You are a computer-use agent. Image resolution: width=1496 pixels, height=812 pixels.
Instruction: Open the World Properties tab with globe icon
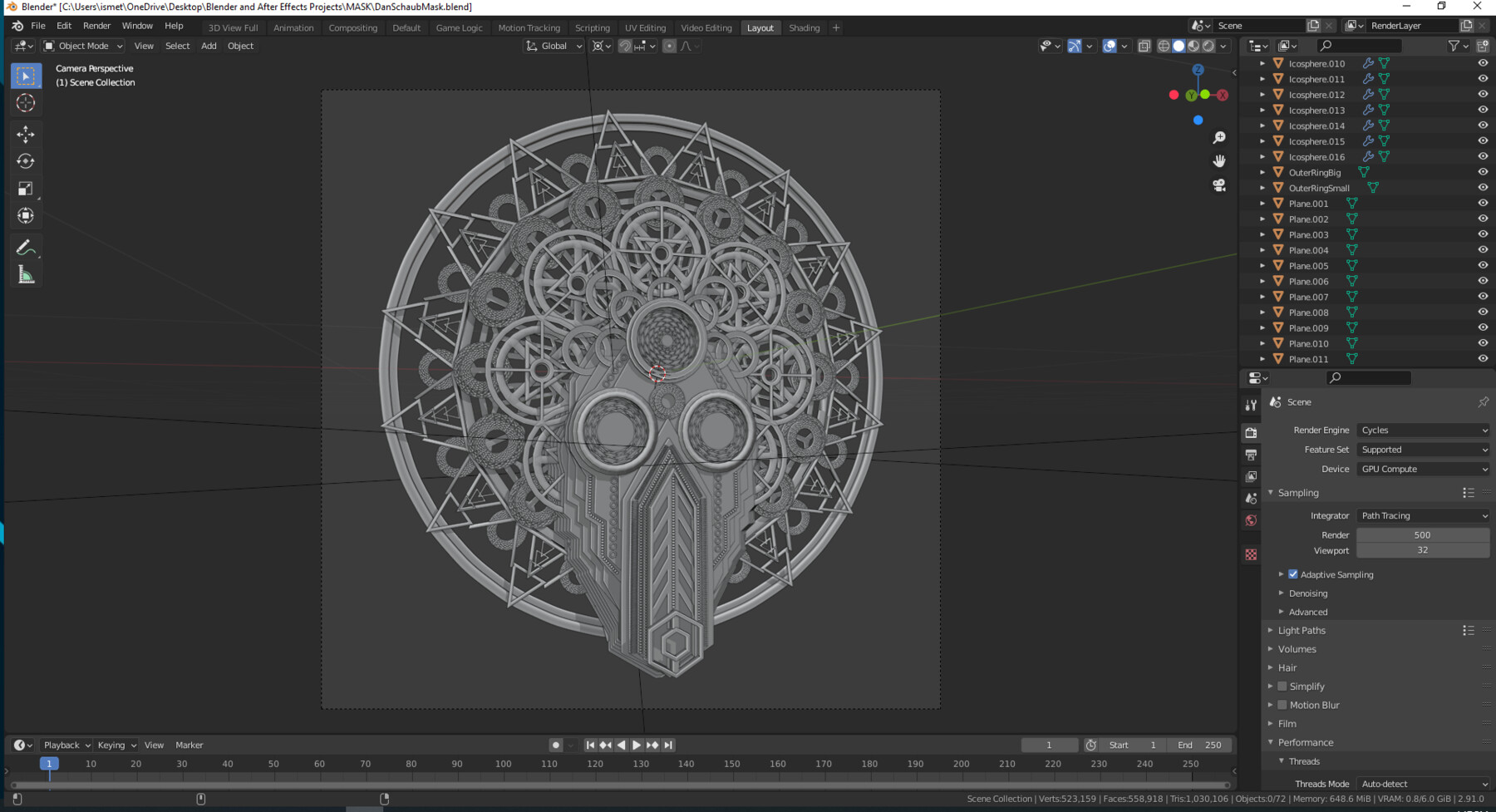(x=1251, y=519)
